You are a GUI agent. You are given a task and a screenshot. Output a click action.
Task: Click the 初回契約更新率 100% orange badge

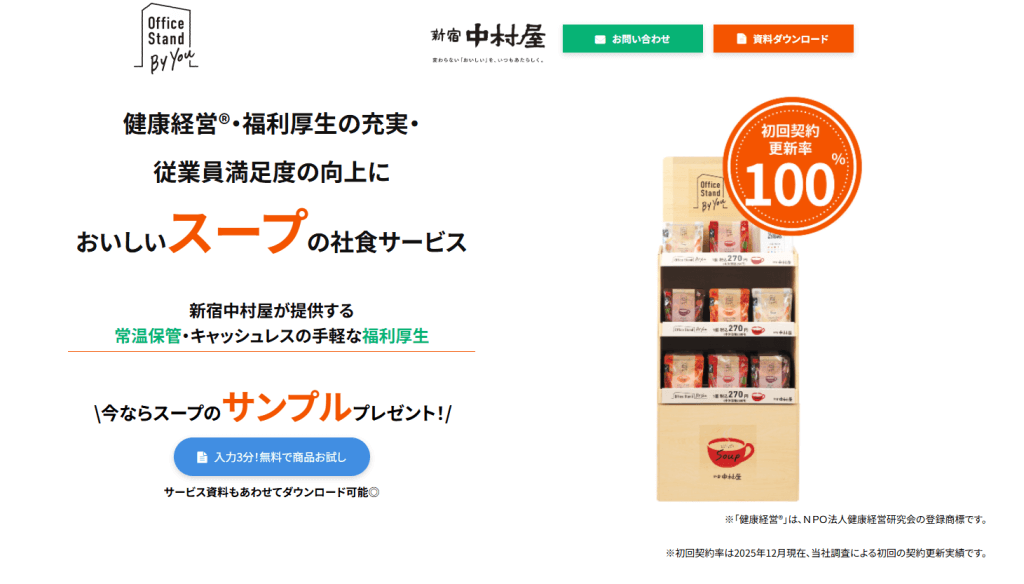[x=792, y=166]
